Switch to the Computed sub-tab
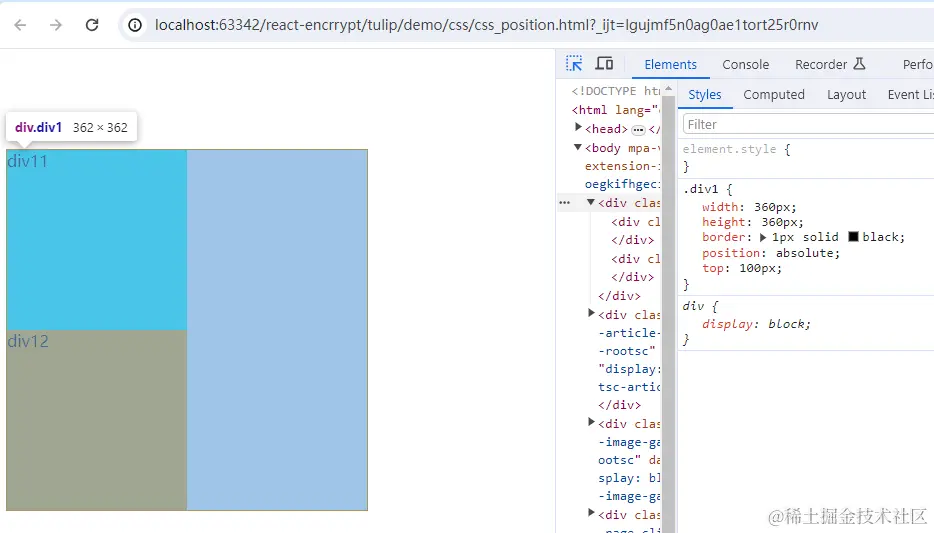 [774, 95]
